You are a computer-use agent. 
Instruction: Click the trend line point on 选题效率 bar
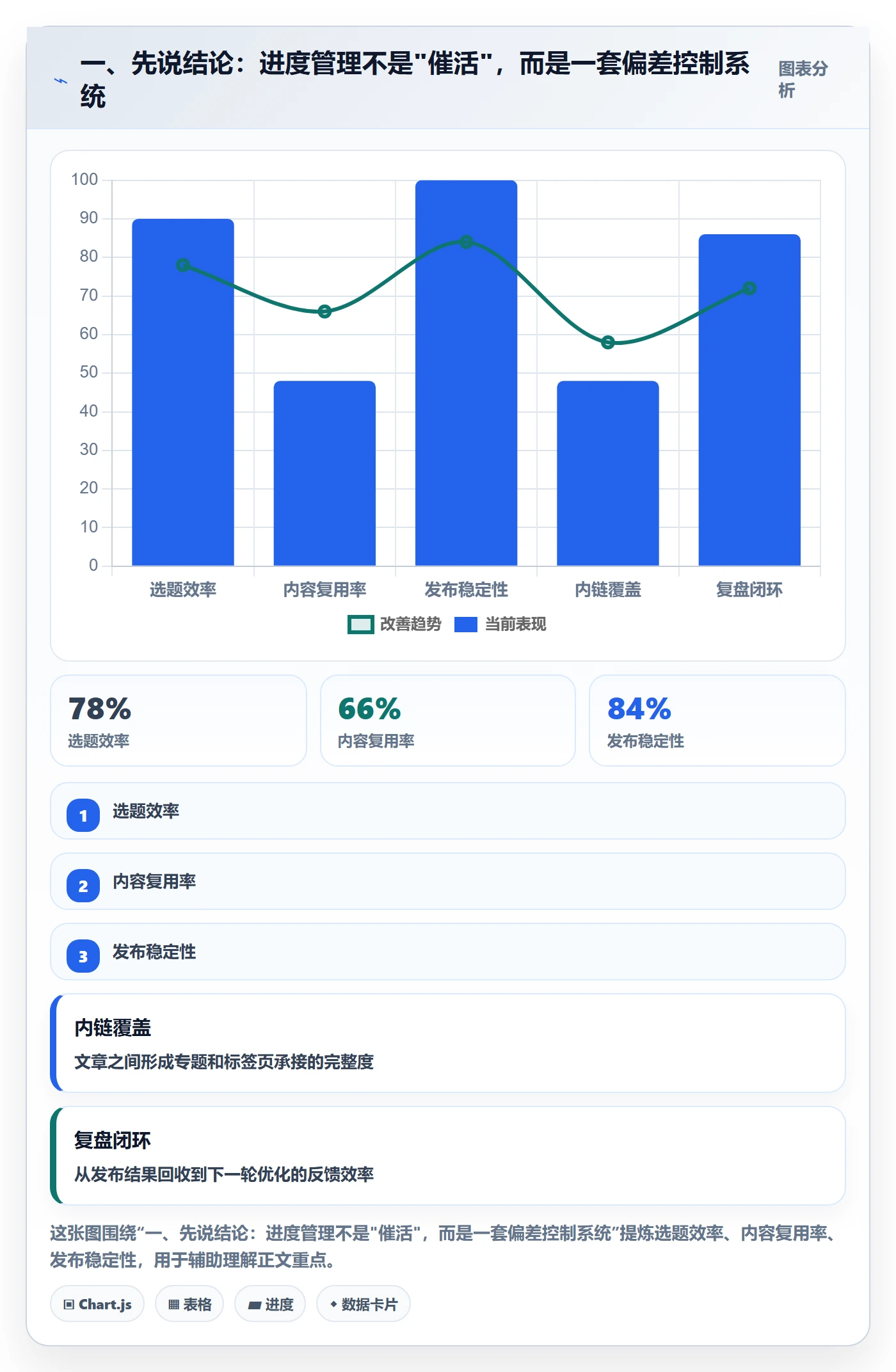(x=183, y=265)
